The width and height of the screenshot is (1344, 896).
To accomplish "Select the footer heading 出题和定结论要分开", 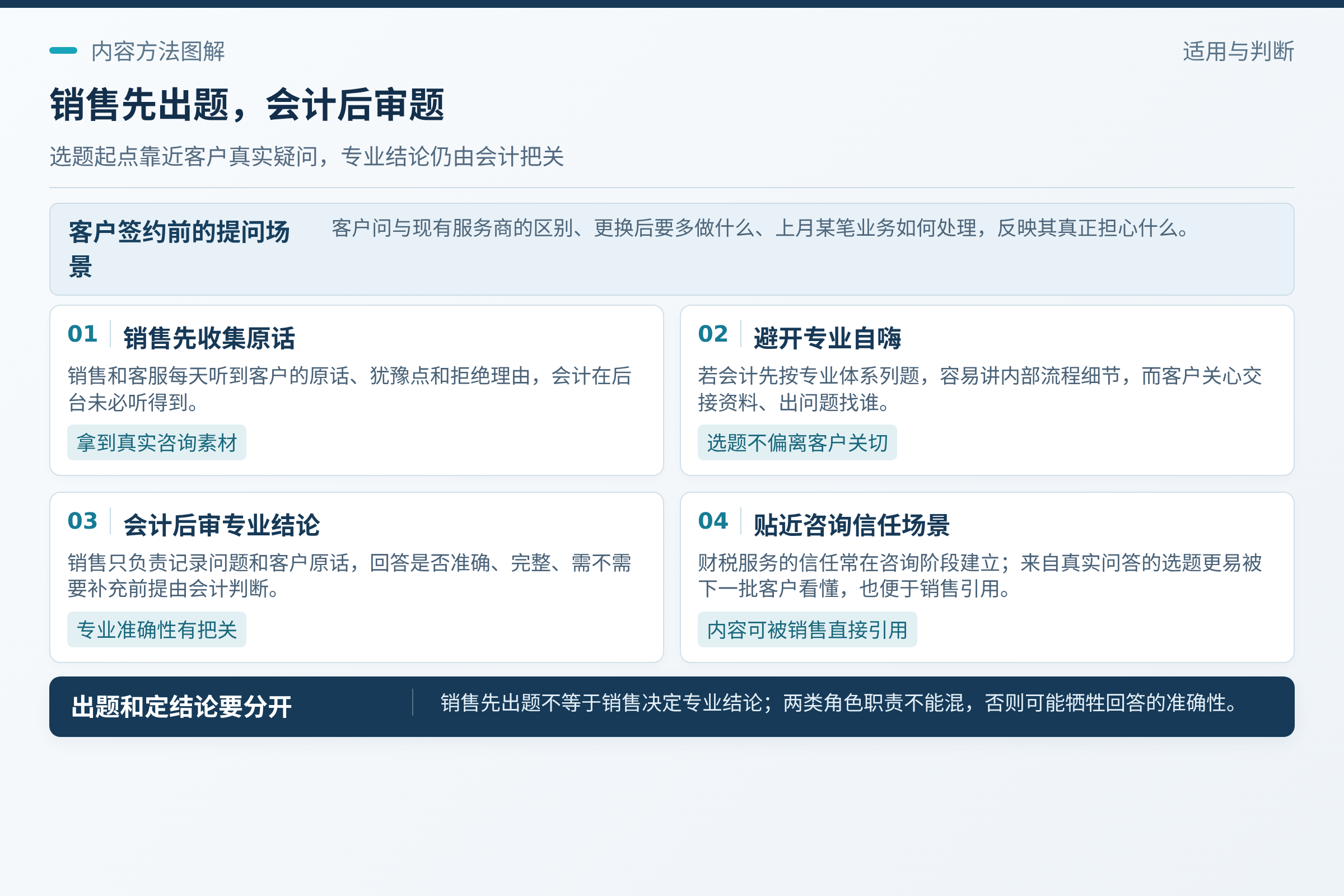I will pos(181,707).
